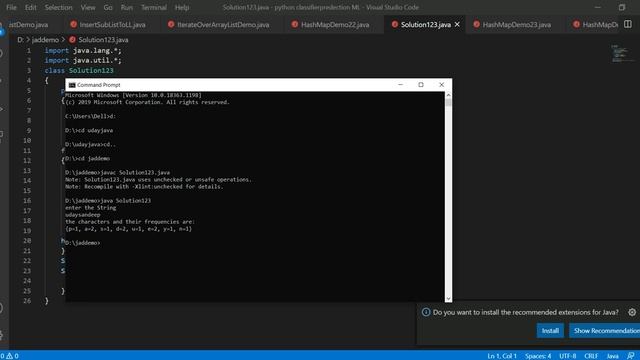Minimize the Command Prompt window
The image size is (640, 360).
400,84
